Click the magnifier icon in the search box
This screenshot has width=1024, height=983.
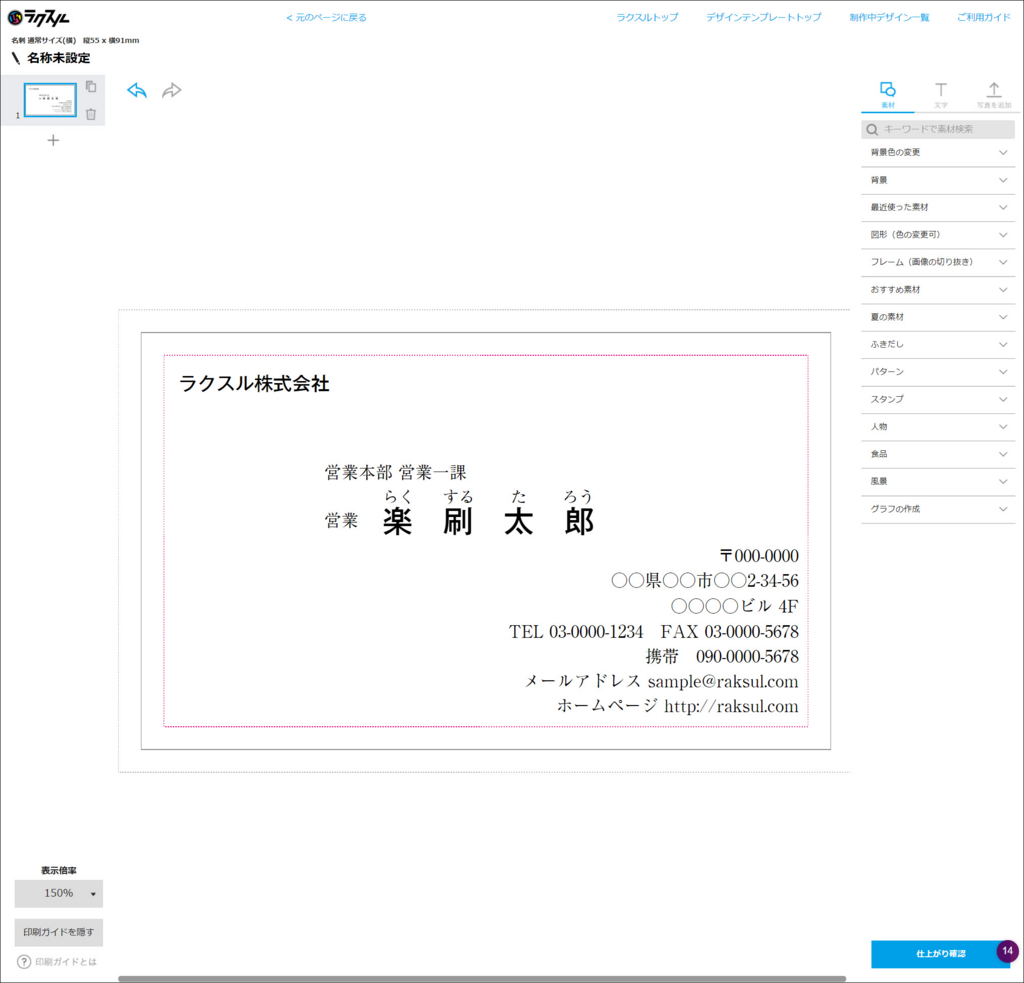[x=872, y=129]
